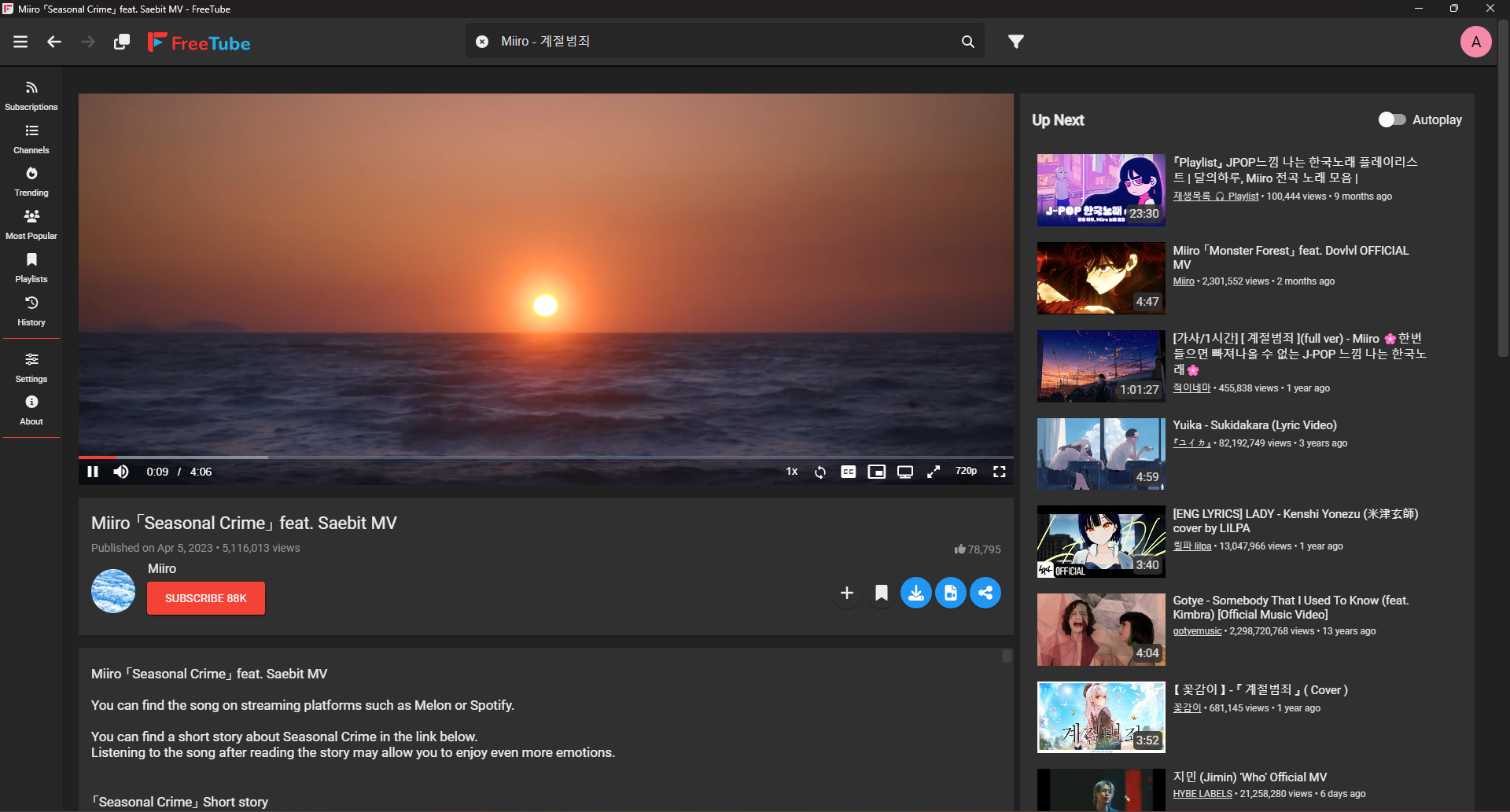The image size is (1510, 812).
Task: Open the 1:01:27 lyric video thumbnail
Action: pyautogui.click(x=1101, y=366)
